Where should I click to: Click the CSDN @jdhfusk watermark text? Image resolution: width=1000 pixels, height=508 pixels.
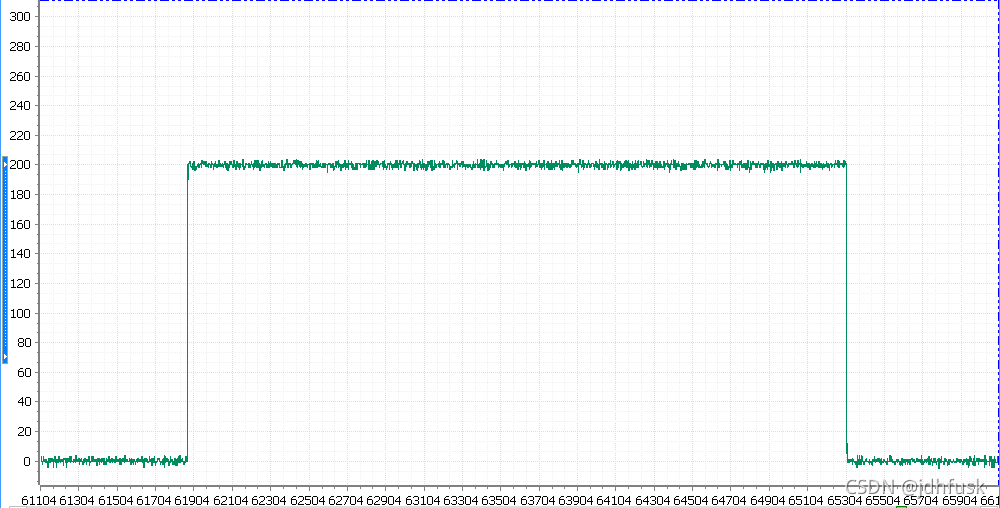coord(915,488)
